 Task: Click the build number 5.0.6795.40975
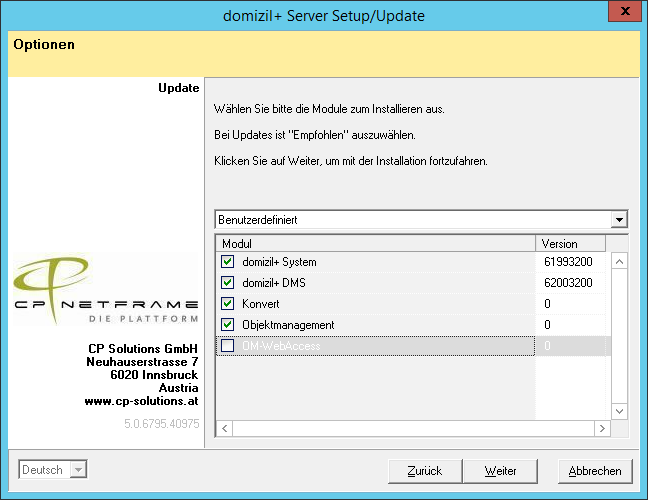click(x=162, y=424)
